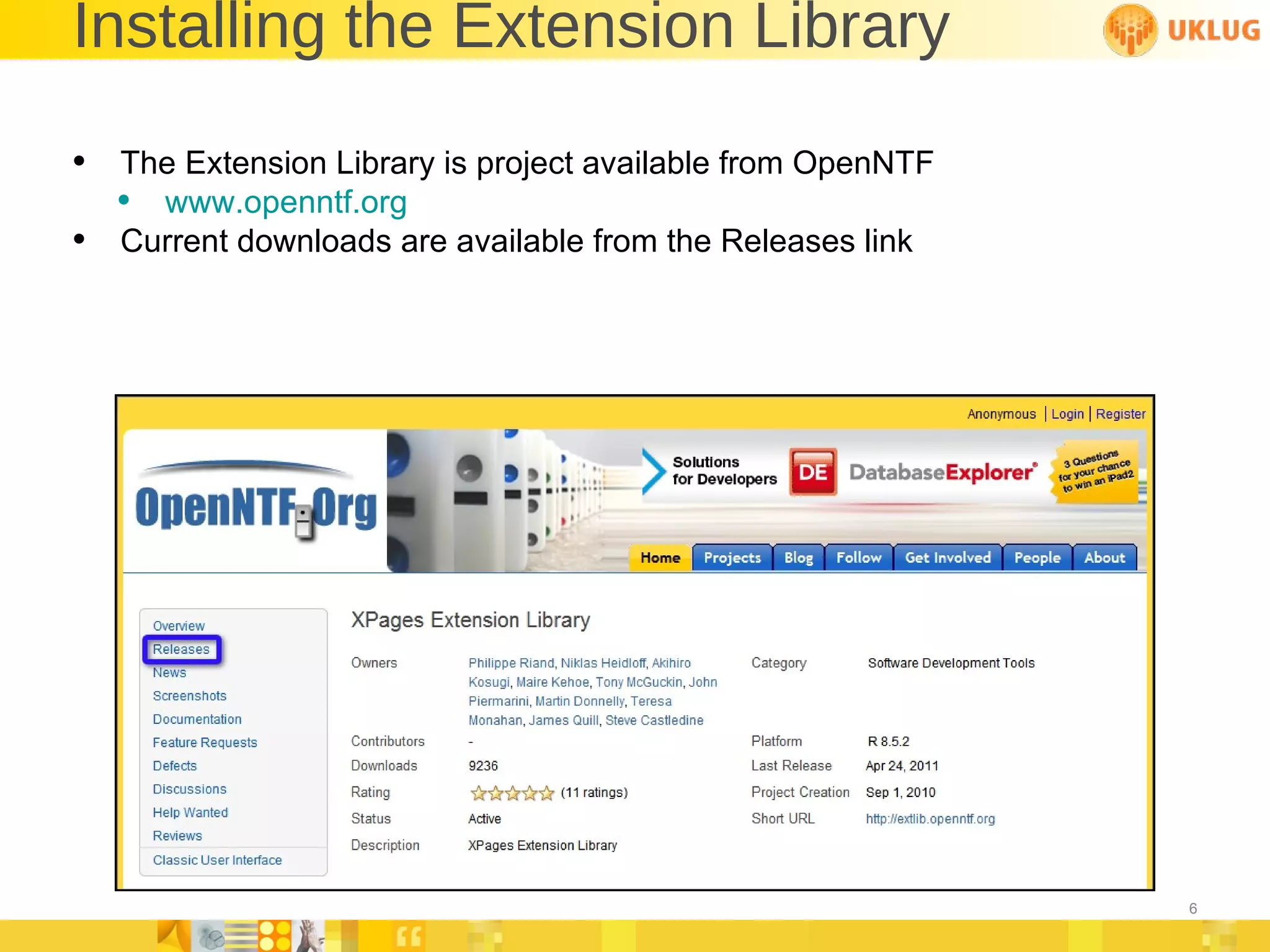Click the Downloads value 9236
1270x952 pixels.
tap(483, 766)
